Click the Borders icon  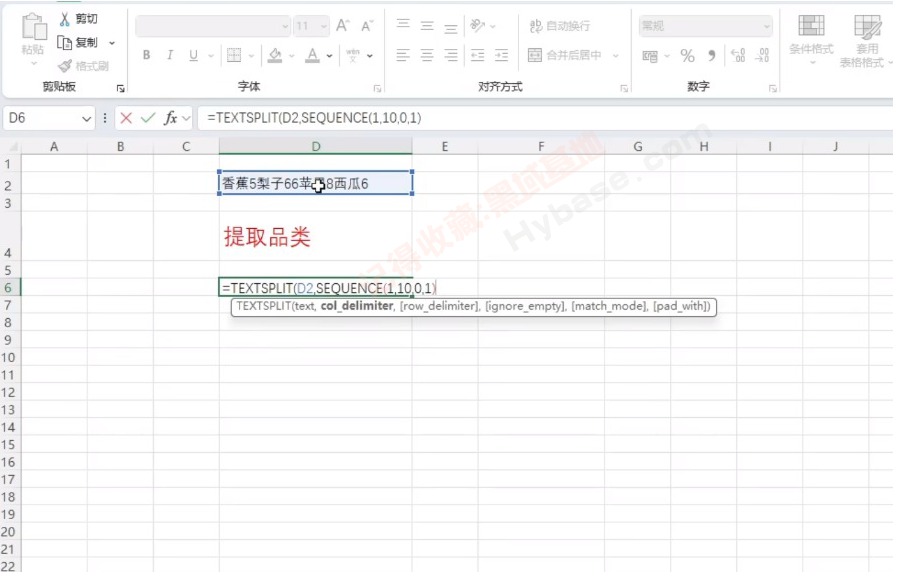click(234, 55)
